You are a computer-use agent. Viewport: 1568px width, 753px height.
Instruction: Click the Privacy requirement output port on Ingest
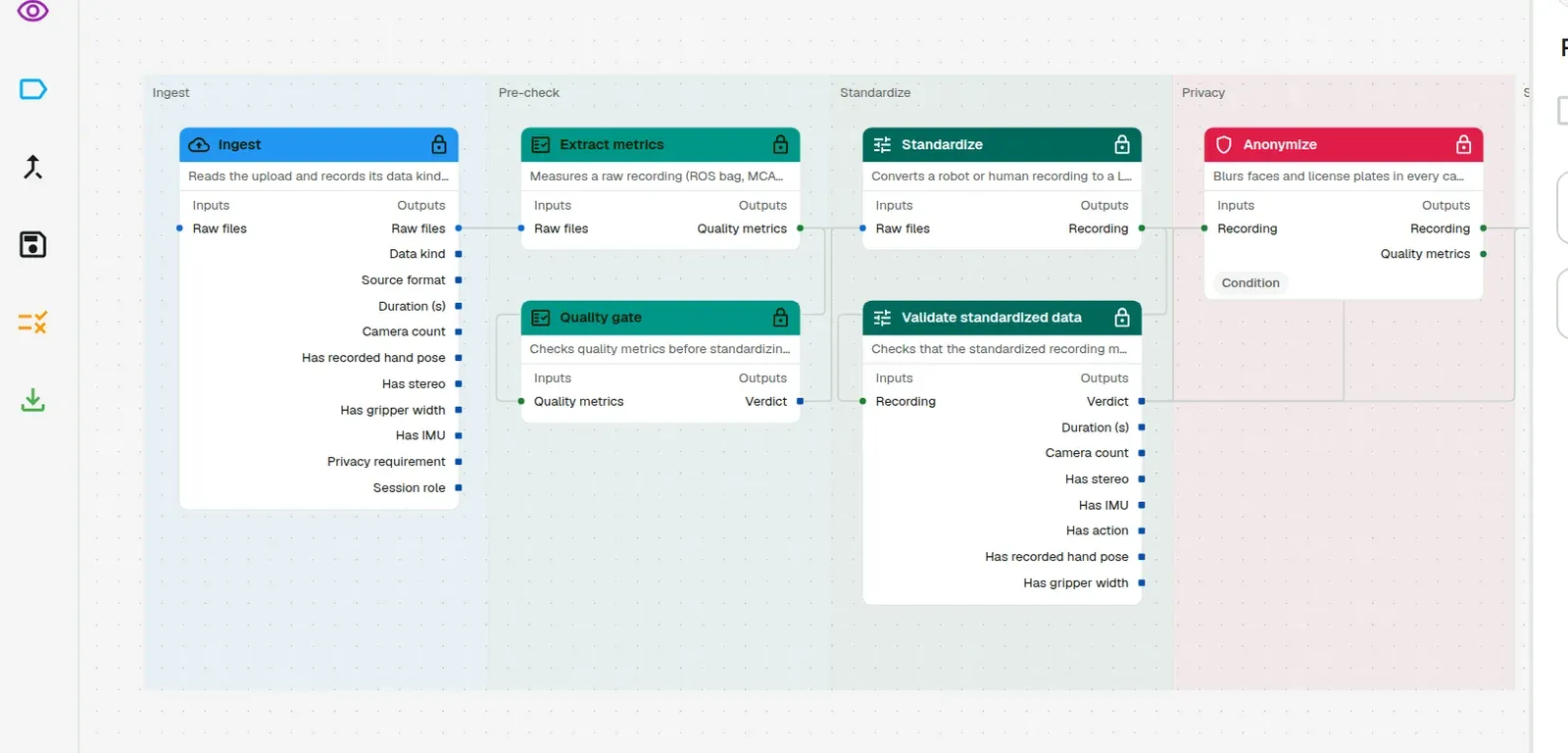pyautogui.click(x=459, y=462)
